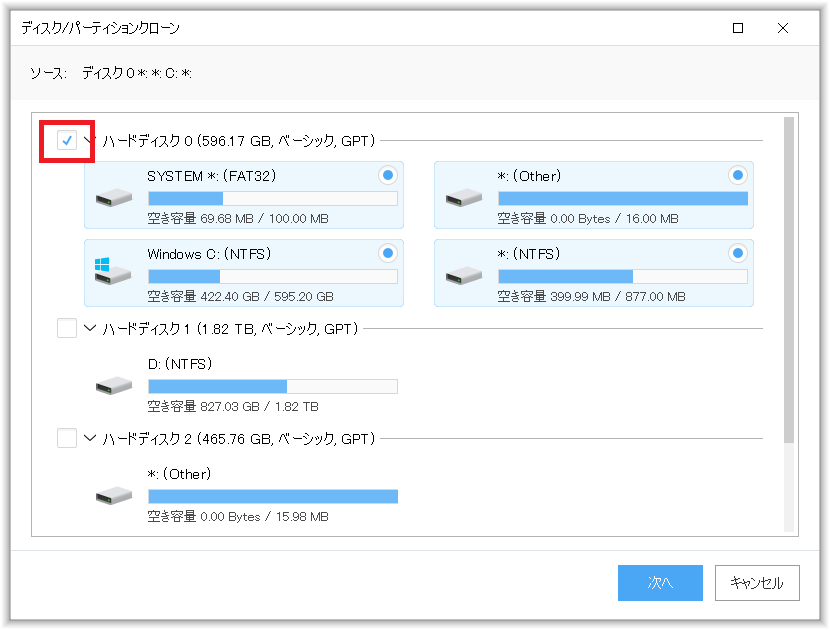Click the 16.00 MB Other partition usage bar
The width and height of the screenshot is (830, 630).
(623, 199)
